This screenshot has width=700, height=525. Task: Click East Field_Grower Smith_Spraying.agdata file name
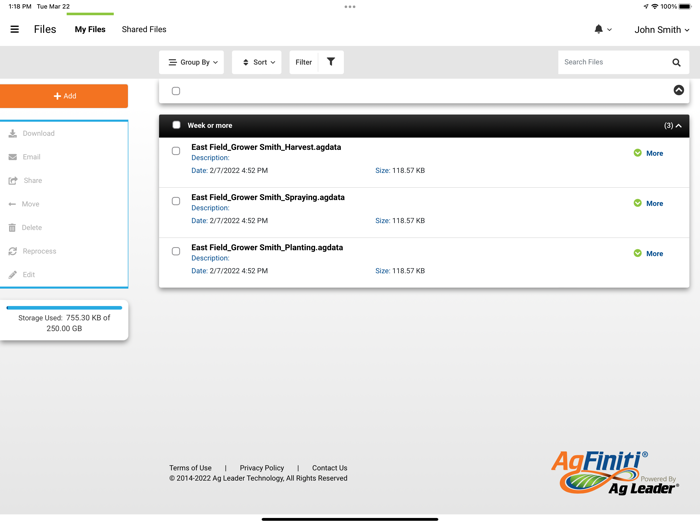pyautogui.click(x=268, y=197)
